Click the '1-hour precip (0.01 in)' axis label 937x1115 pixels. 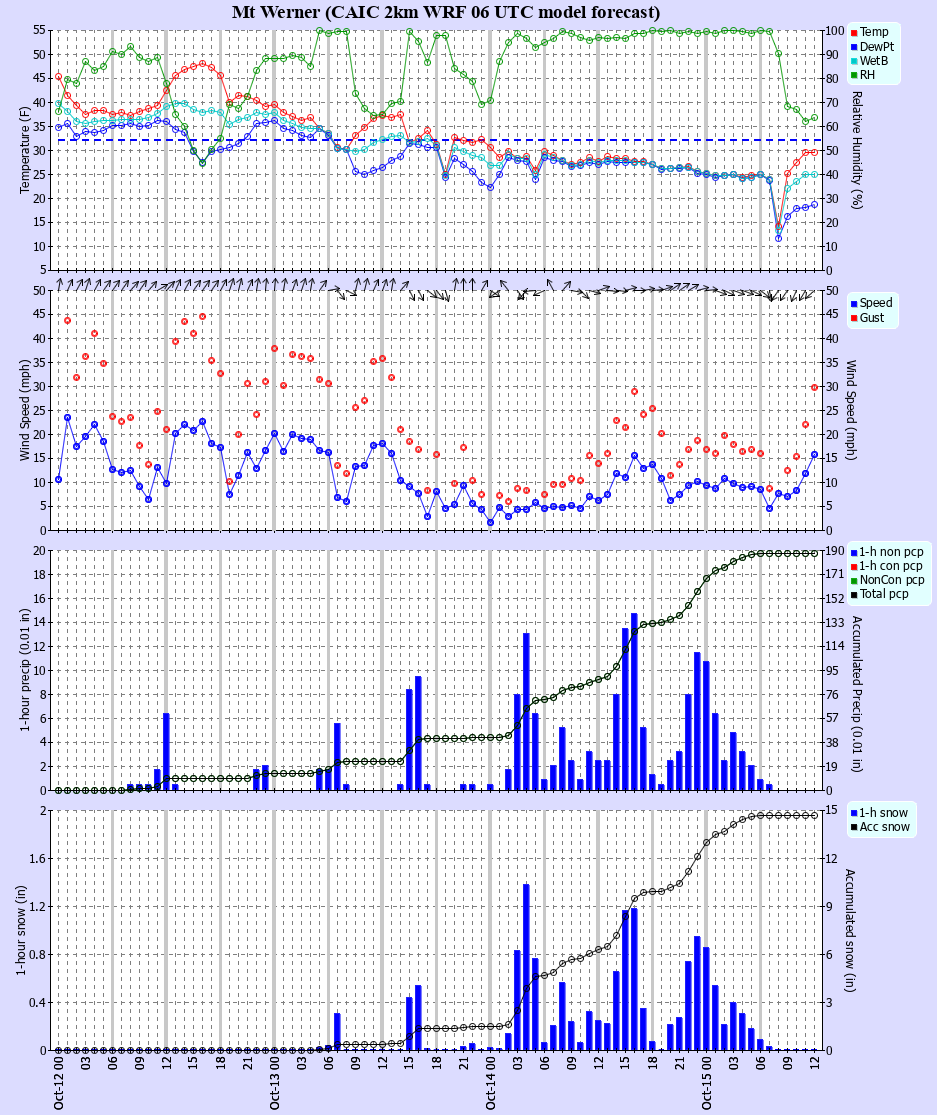pos(25,670)
